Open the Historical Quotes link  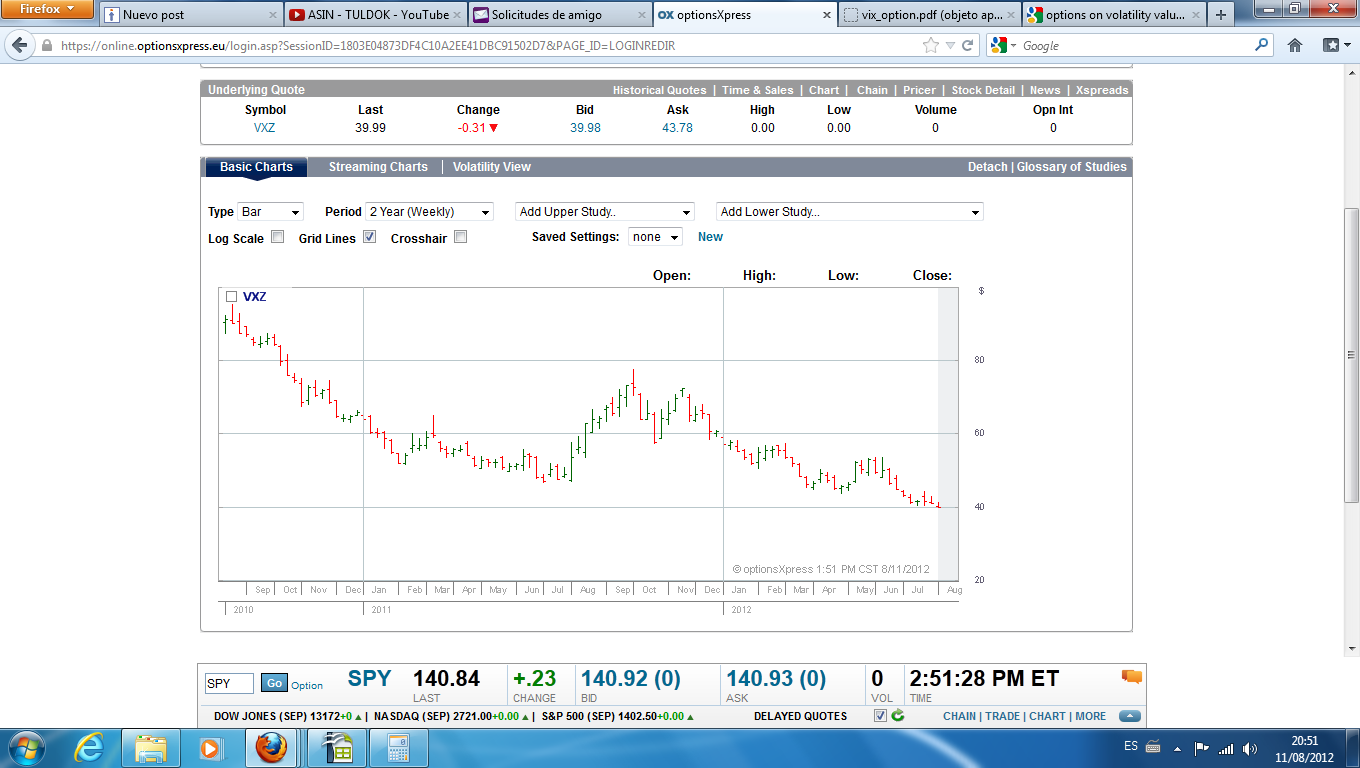click(x=660, y=90)
